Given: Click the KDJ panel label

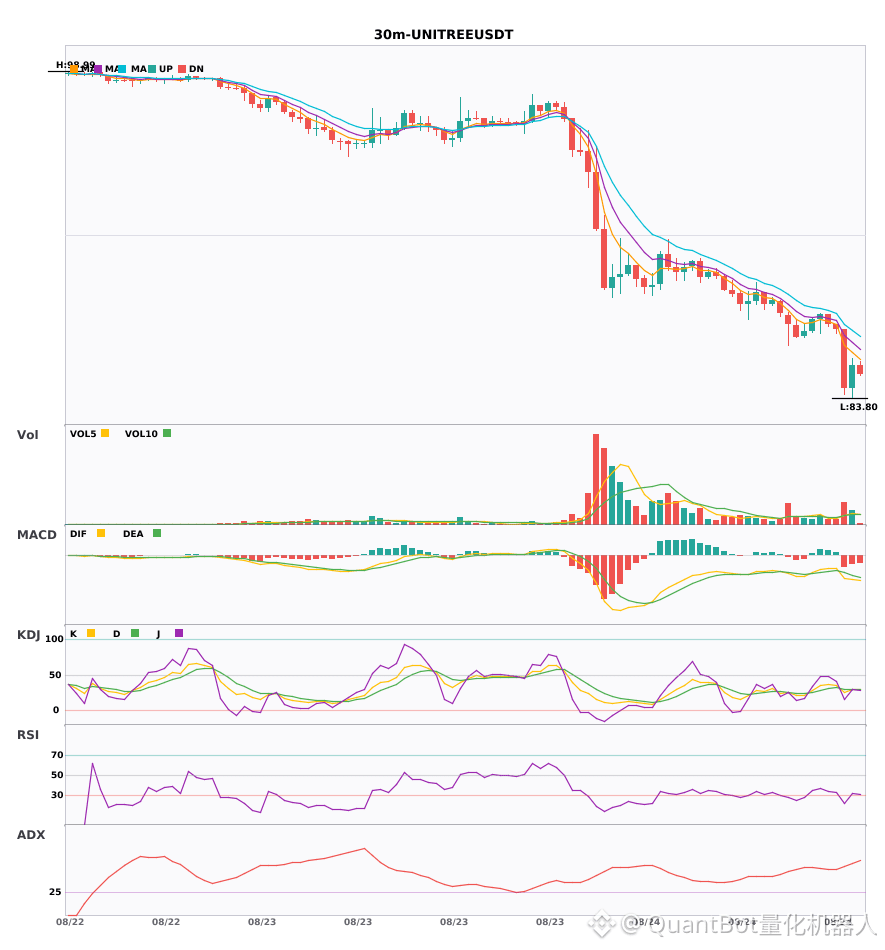Looking at the screenshot, I should tap(28, 635).
